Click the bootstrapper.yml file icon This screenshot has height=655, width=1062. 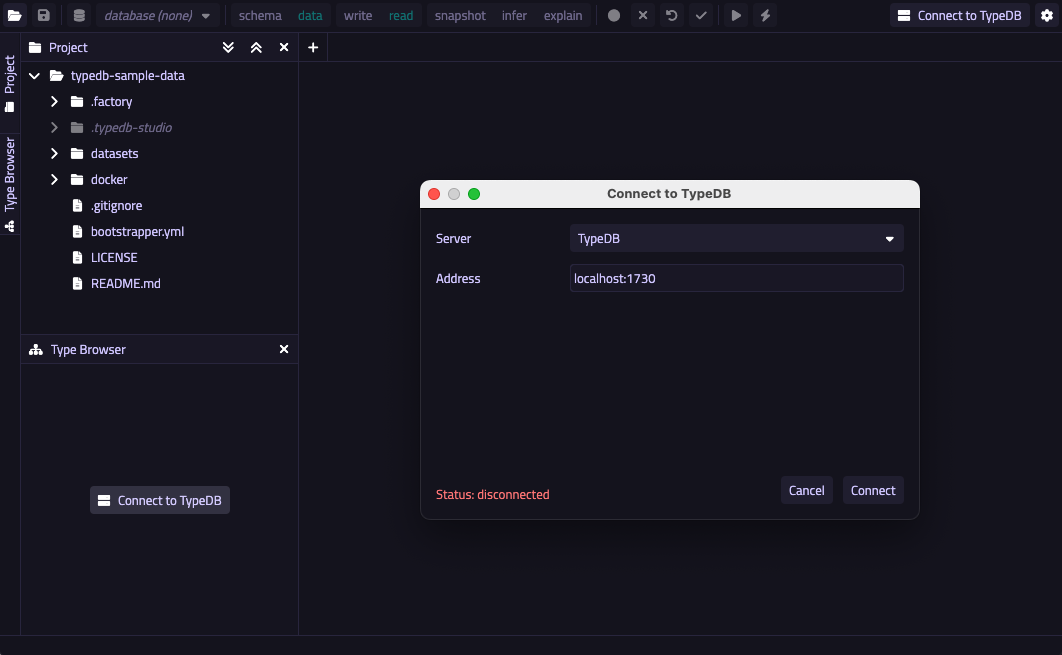77,232
